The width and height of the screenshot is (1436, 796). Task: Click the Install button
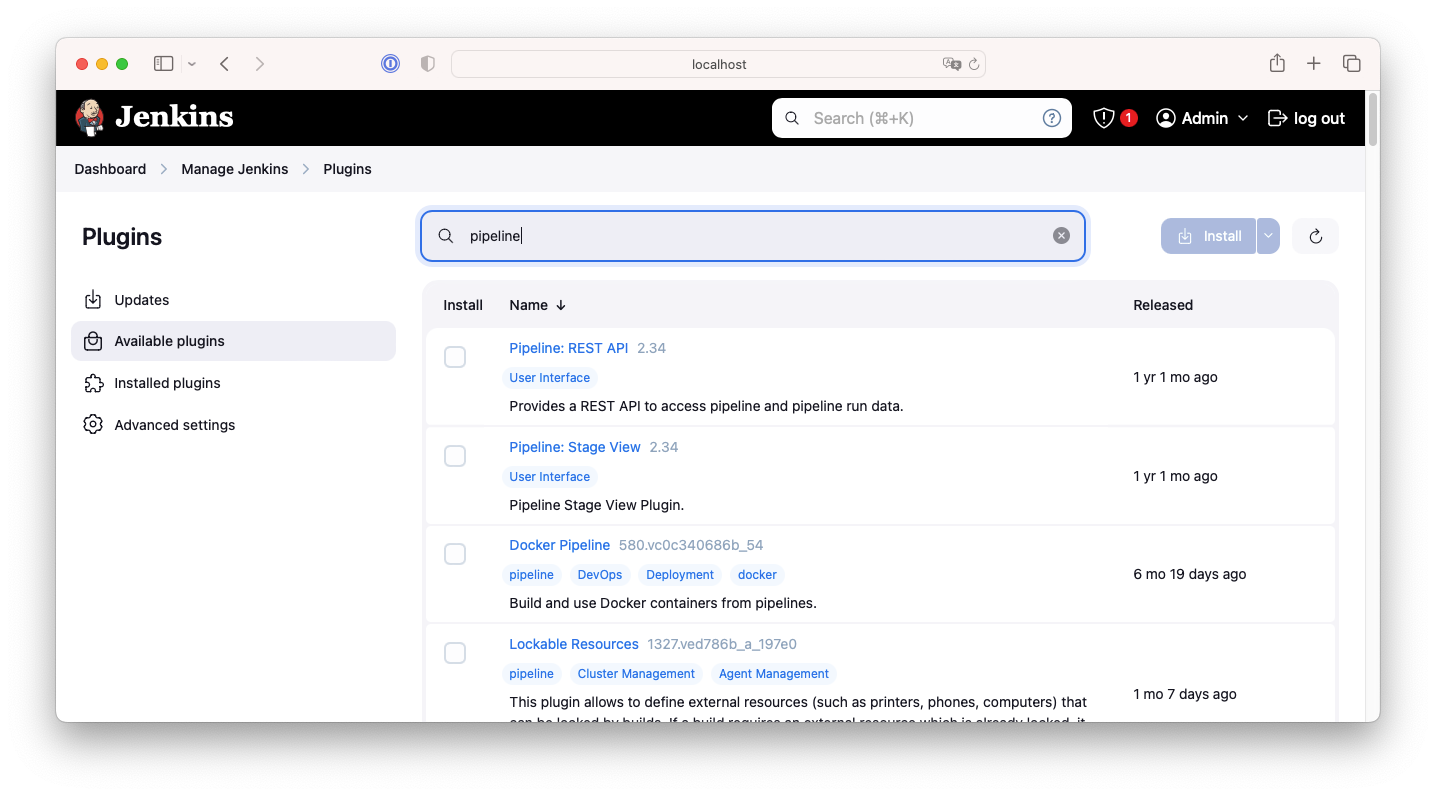(1208, 236)
